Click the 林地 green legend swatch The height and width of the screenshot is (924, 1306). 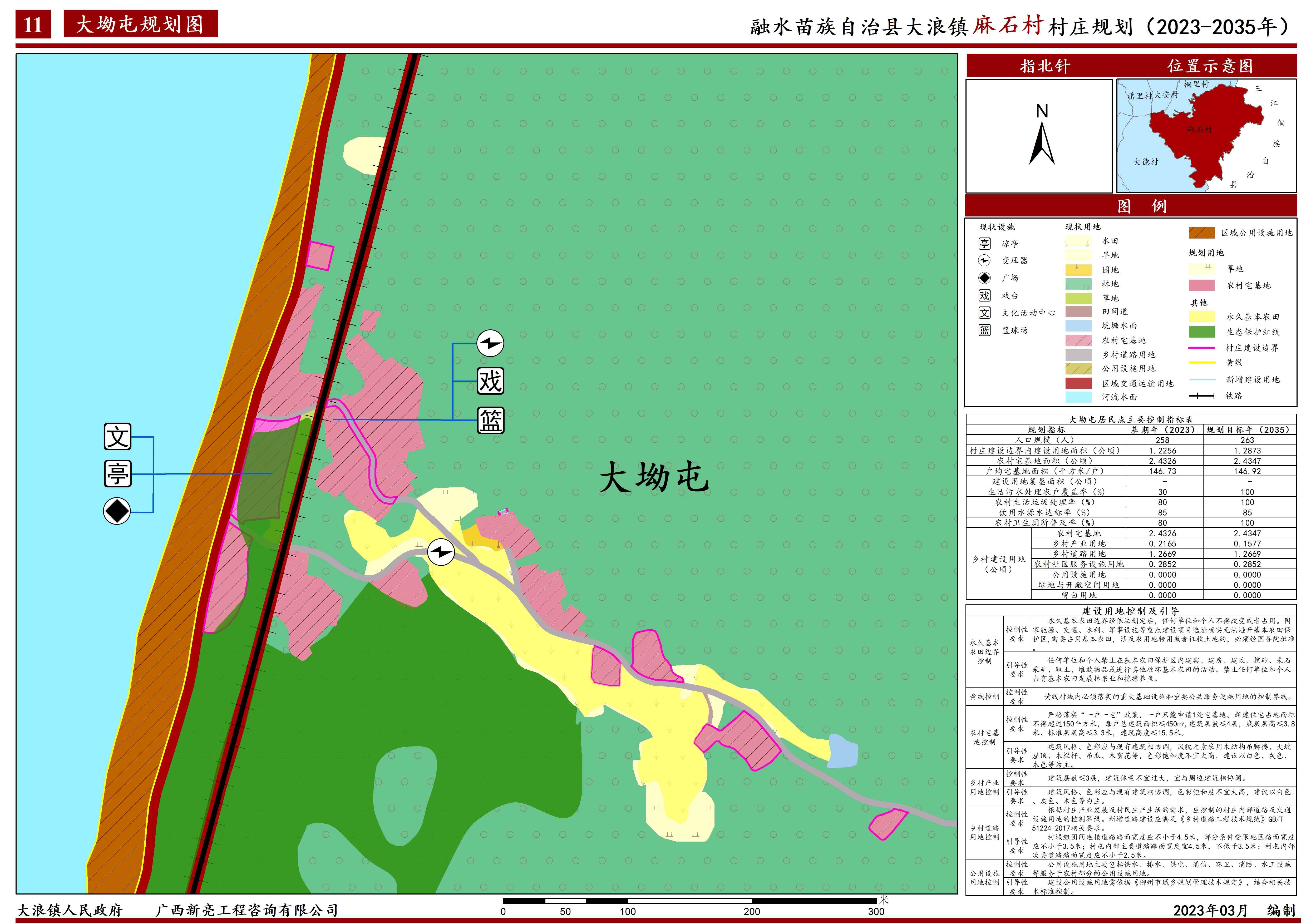pos(1078,284)
